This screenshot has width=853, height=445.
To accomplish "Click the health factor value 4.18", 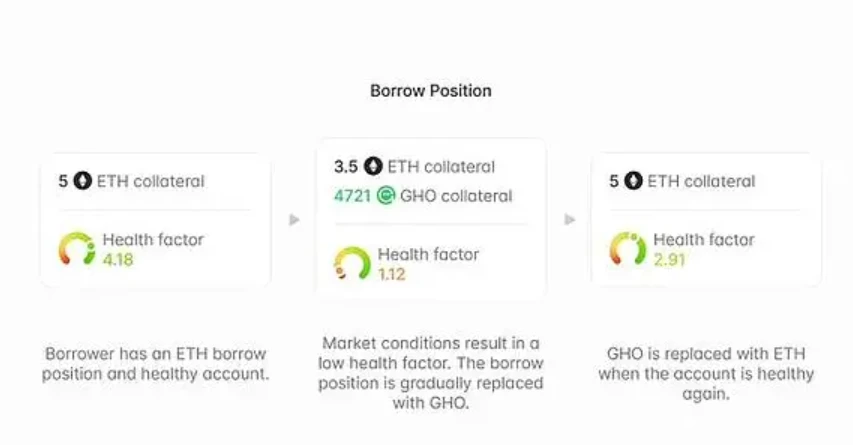I will point(118,260).
